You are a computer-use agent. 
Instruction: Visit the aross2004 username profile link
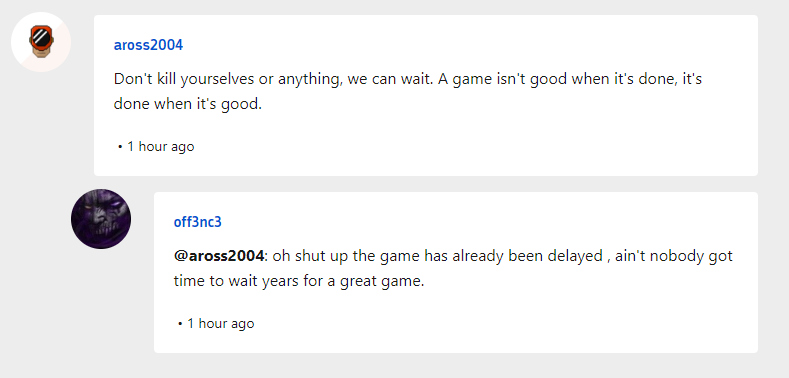tap(148, 45)
